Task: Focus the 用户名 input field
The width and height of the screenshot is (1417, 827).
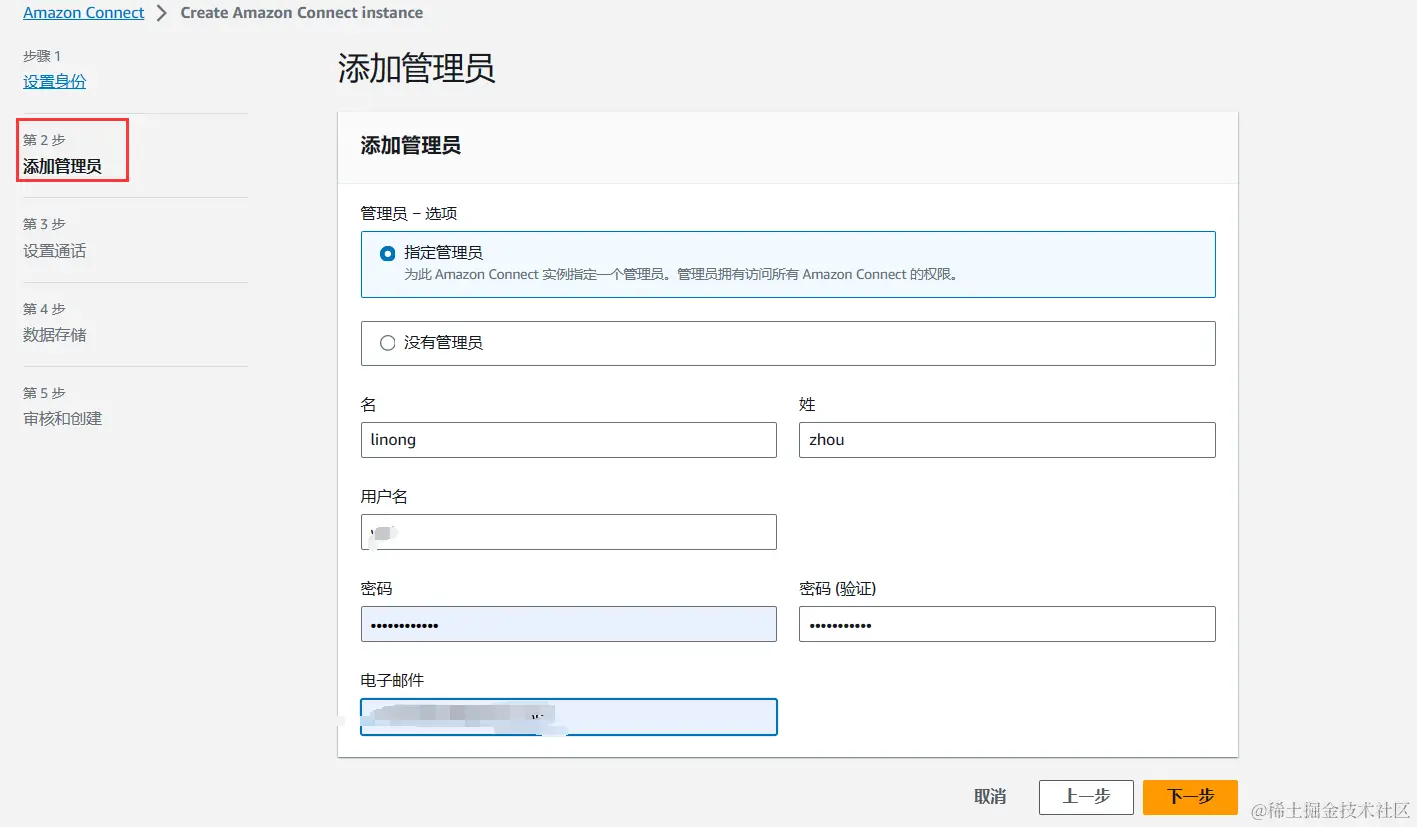Action: 568,532
